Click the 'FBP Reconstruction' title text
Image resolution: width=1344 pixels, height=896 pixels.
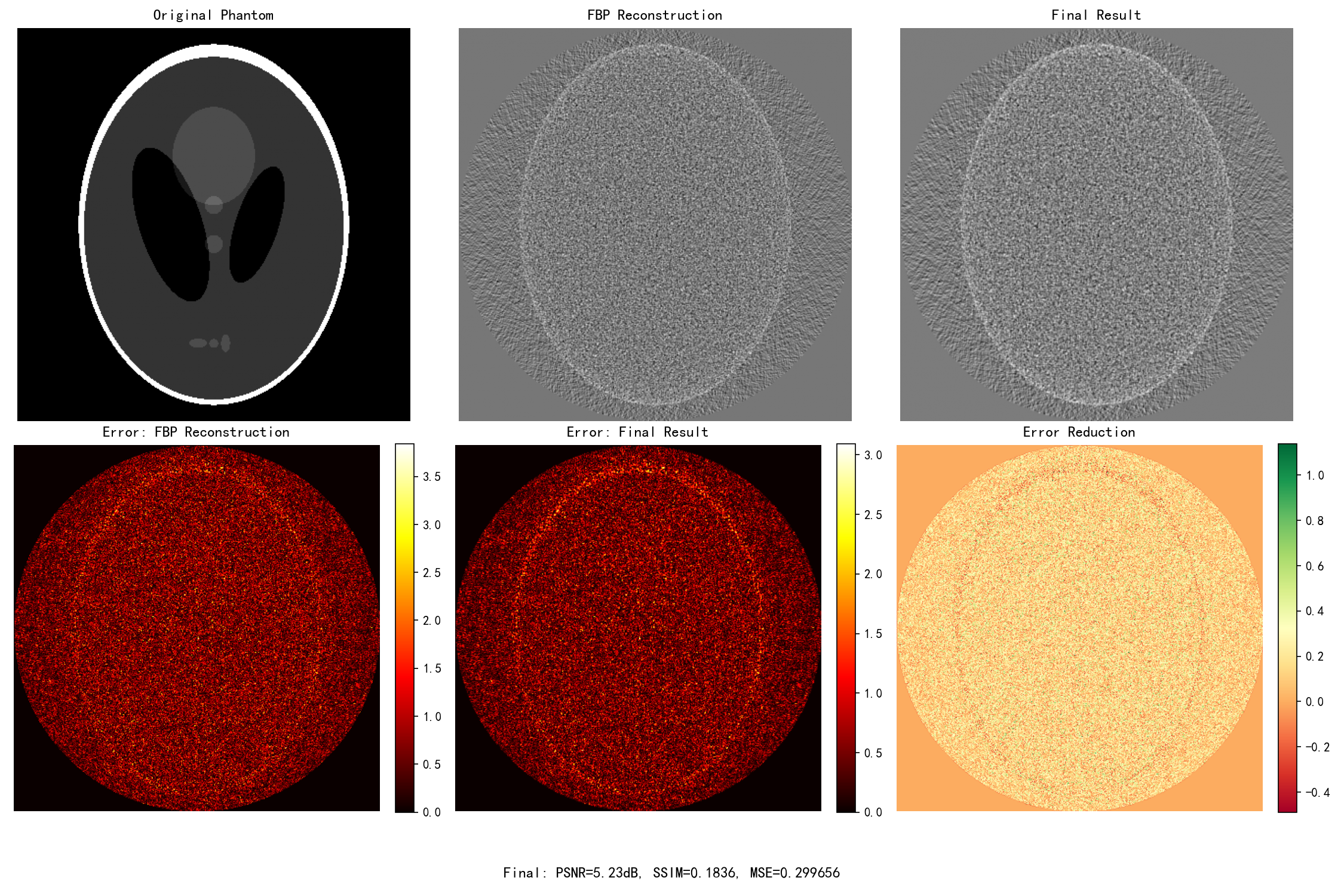pyautogui.click(x=655, y=15)
